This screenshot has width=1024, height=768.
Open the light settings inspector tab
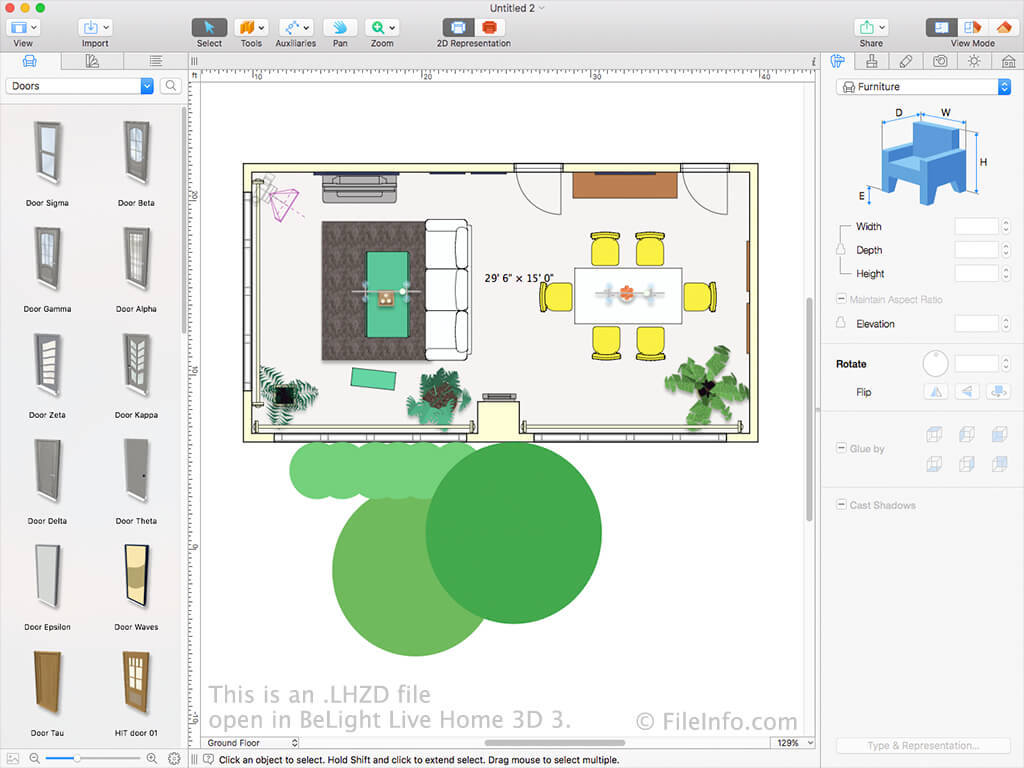974,61
